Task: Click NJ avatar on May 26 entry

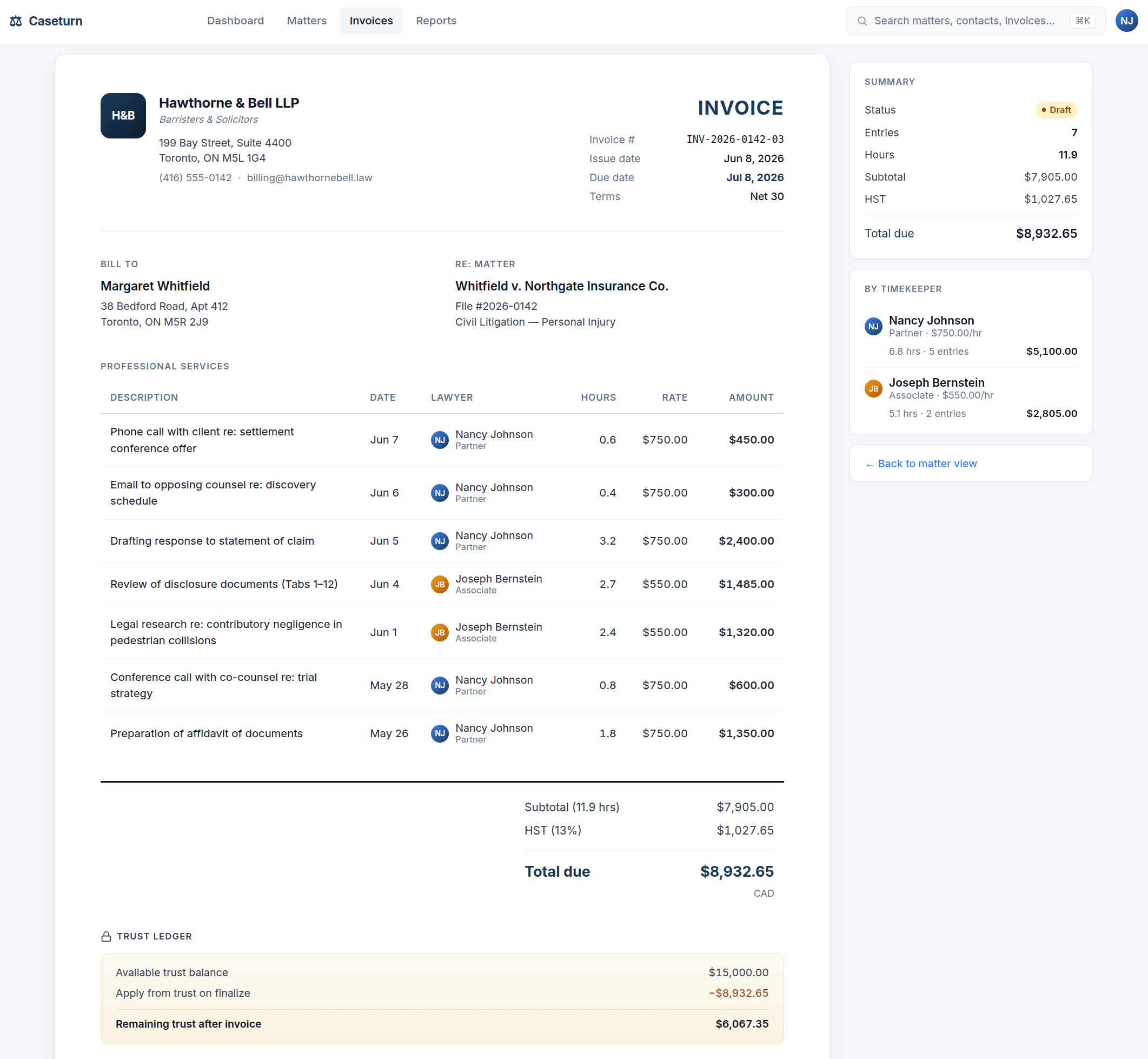Action: coord(440,733)
